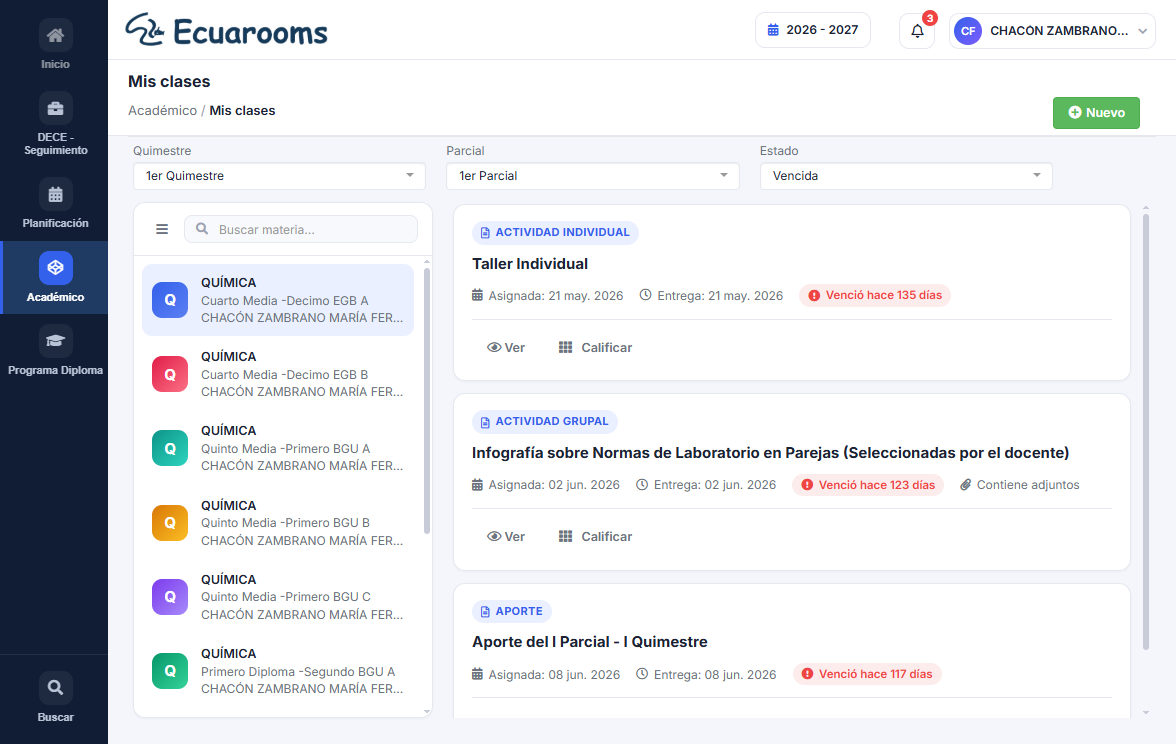
Task: Click the 'Venció hace 117 días' badge
Action: (867, 674)
